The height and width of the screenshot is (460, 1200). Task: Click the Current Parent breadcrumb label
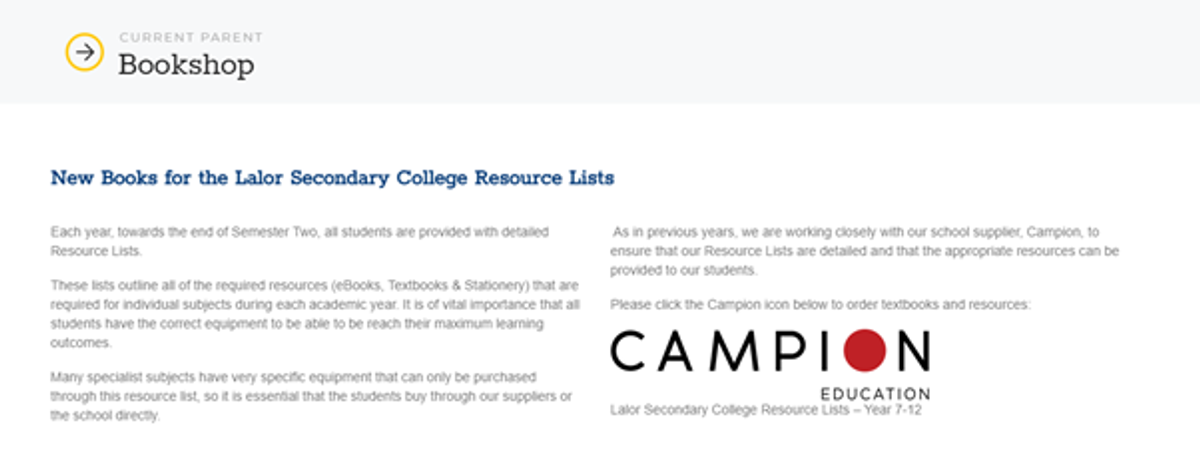tap(190, 37)
